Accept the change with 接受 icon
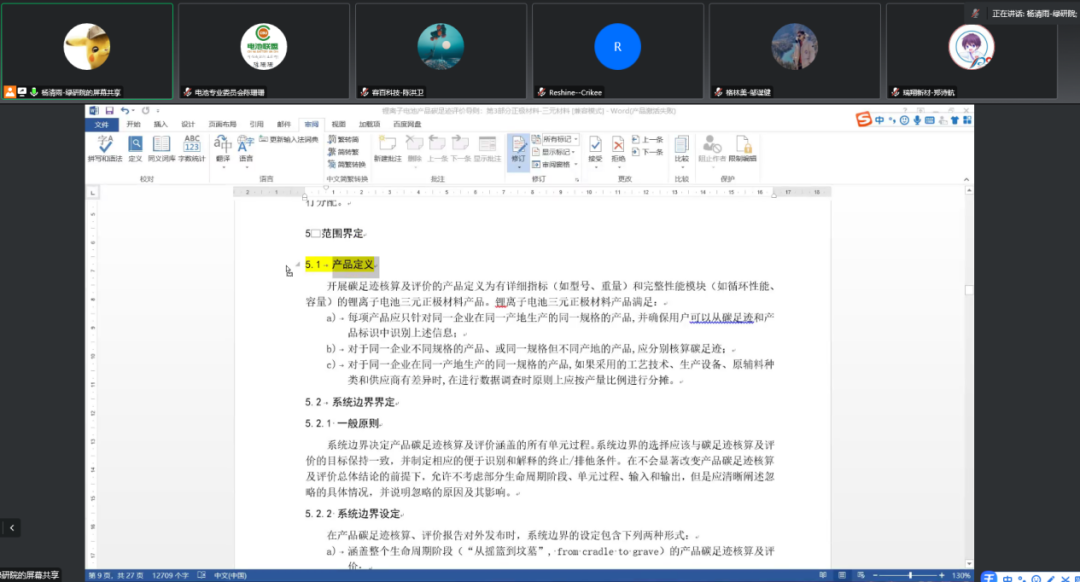 pos(595,146)
